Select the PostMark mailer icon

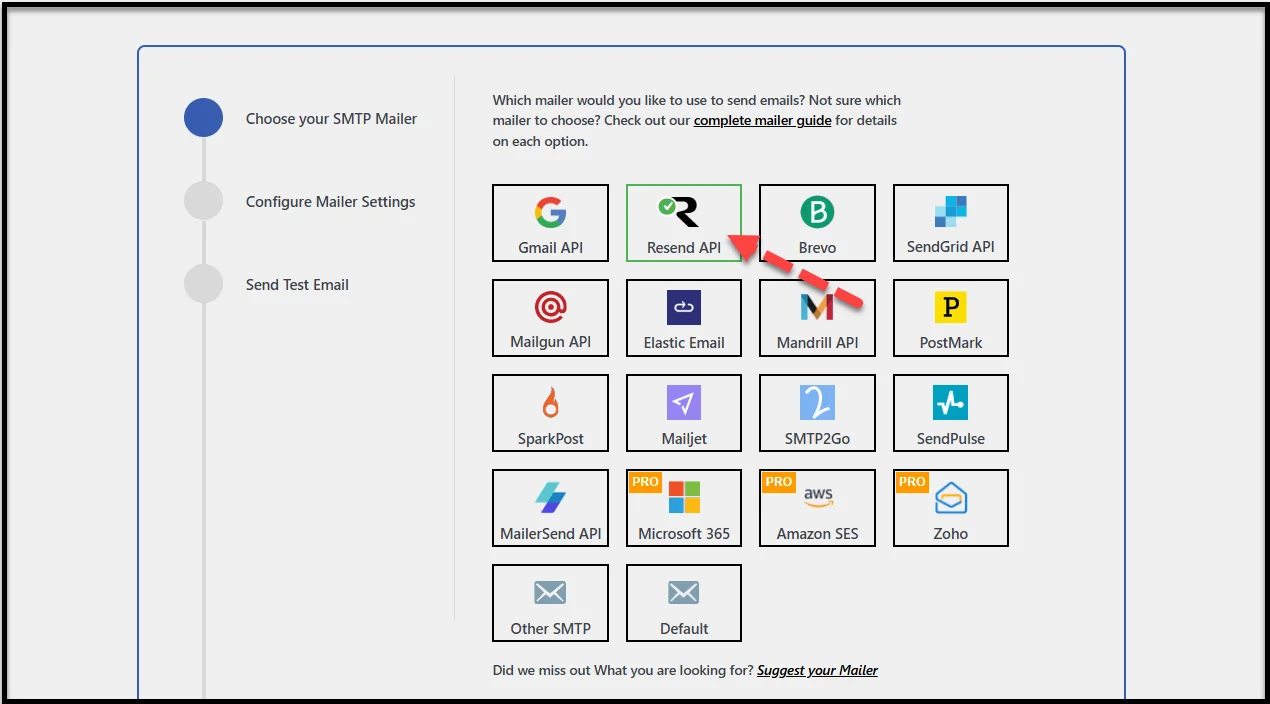tap(950, 318)
